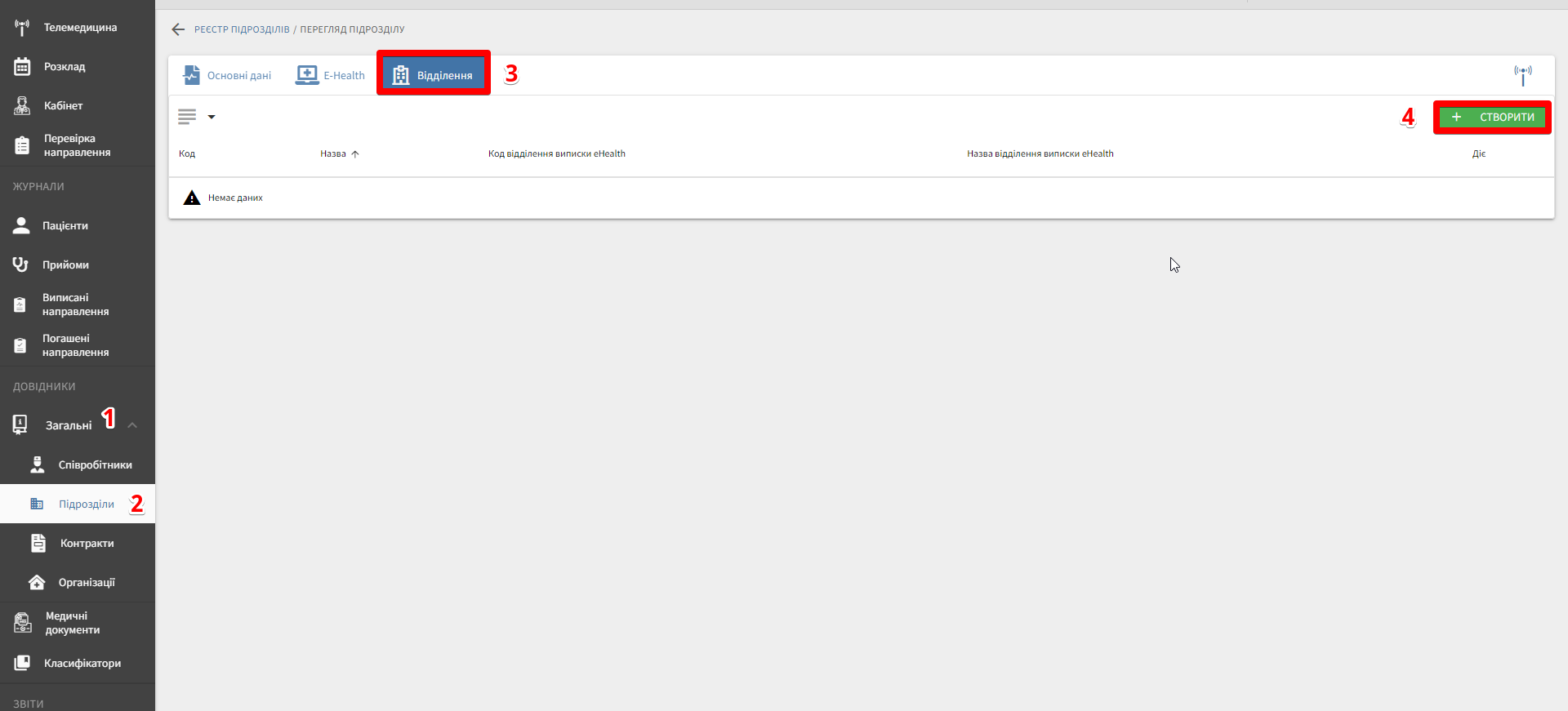Screen dimensions: 1568x711
Task: Open Перевірка направлення page
Action: pos(76,145)
